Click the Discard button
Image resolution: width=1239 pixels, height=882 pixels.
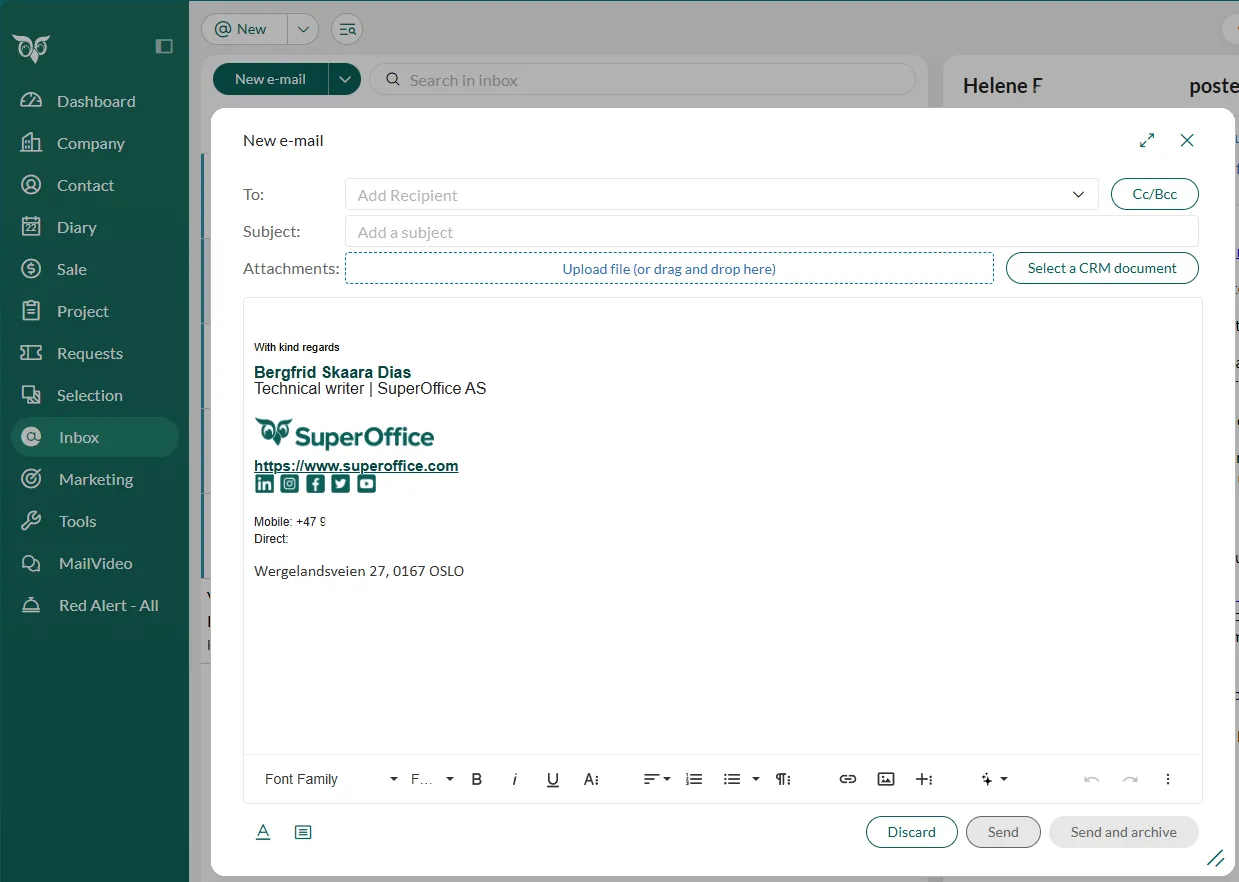pyautogui.click(x=911, y=832)
